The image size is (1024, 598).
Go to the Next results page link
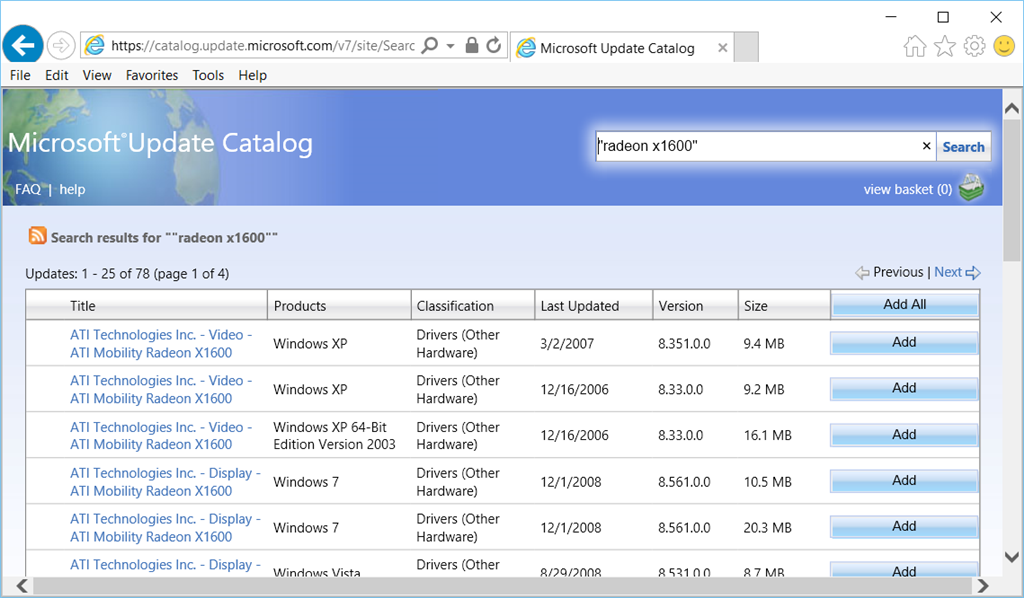coord(948,272)
